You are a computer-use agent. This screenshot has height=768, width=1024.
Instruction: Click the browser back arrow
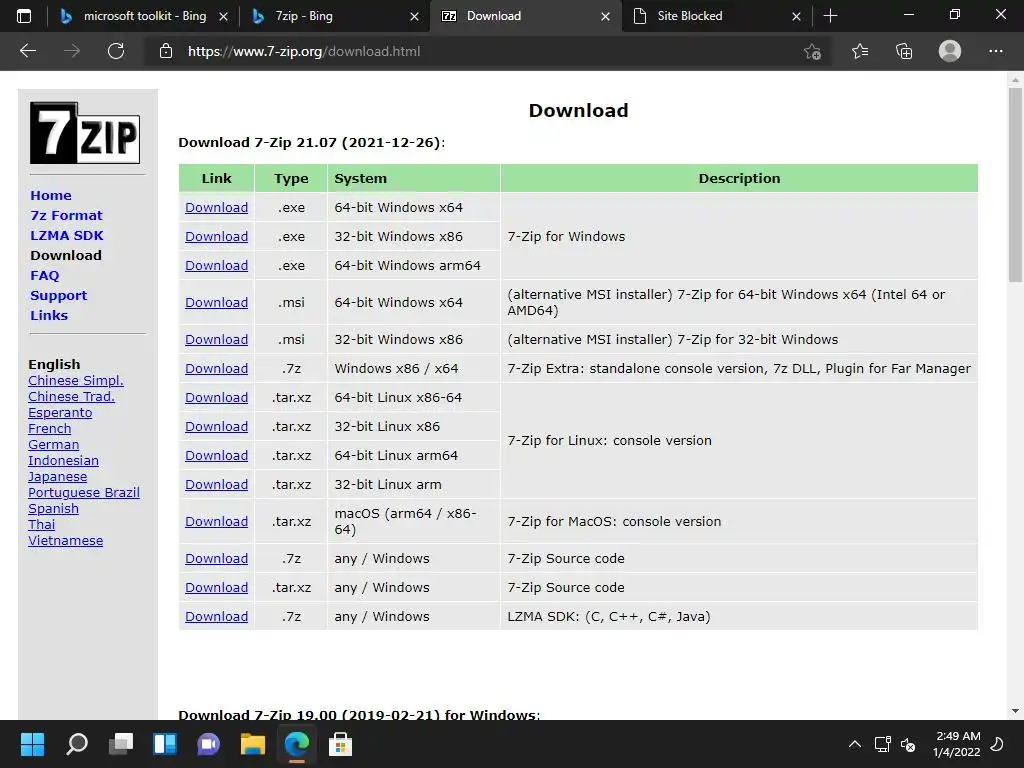click(28, 51)
